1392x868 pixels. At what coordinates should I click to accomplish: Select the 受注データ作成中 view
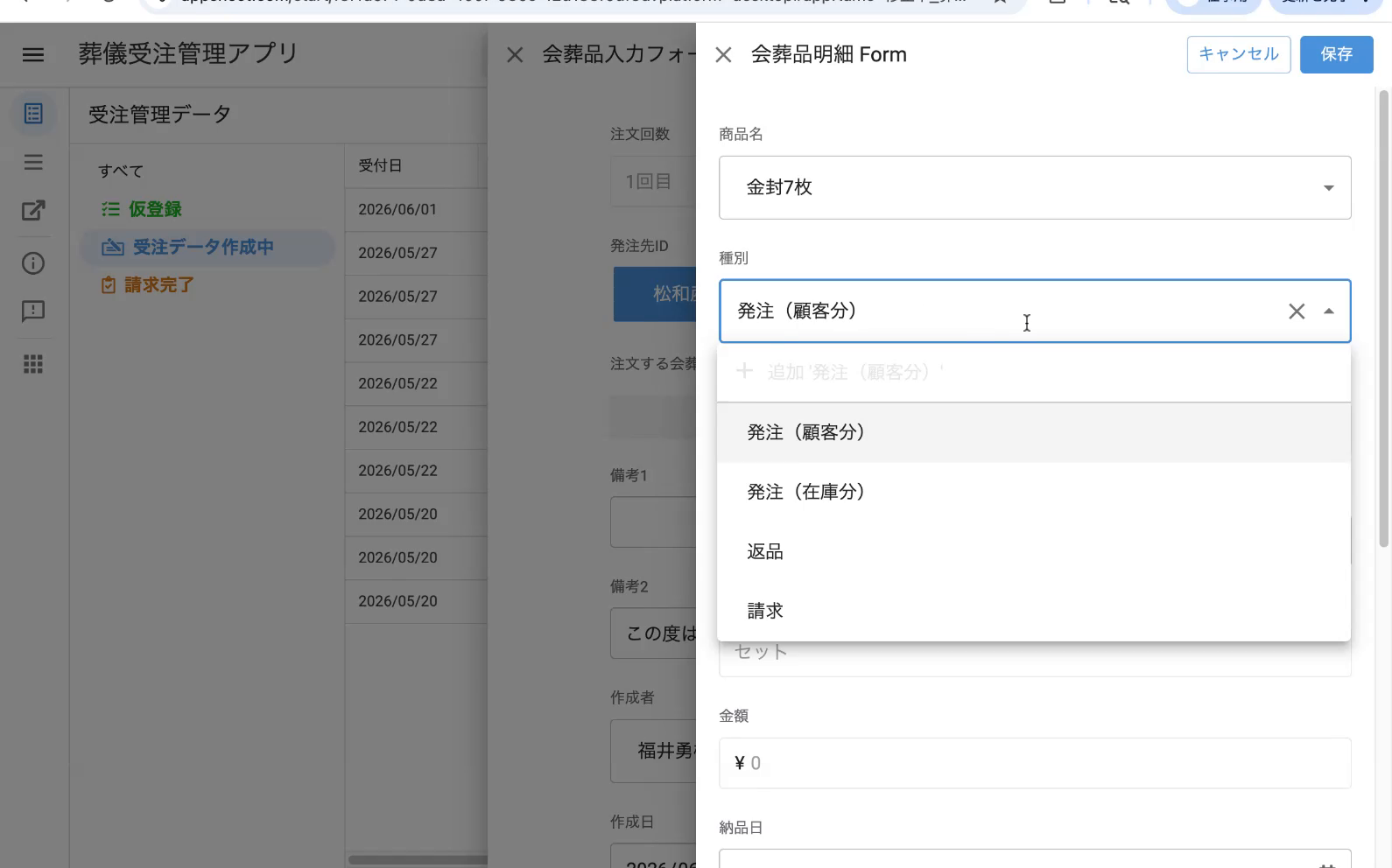click(207, 248)
